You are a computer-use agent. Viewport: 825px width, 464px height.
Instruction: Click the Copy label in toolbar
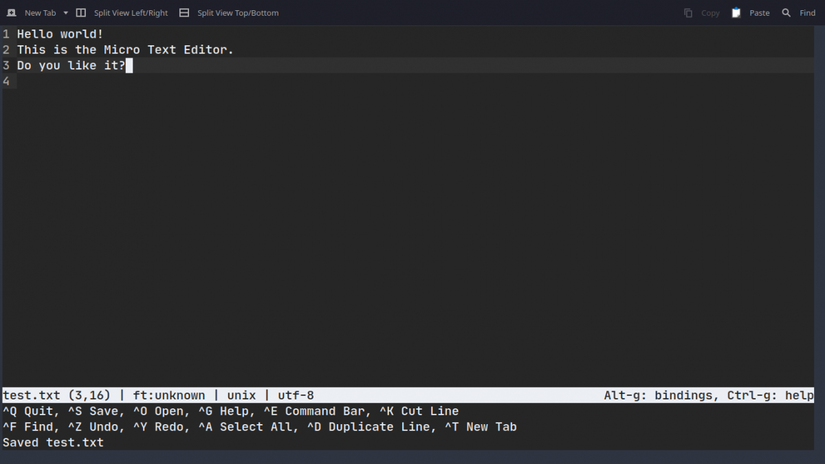point(710,13)
